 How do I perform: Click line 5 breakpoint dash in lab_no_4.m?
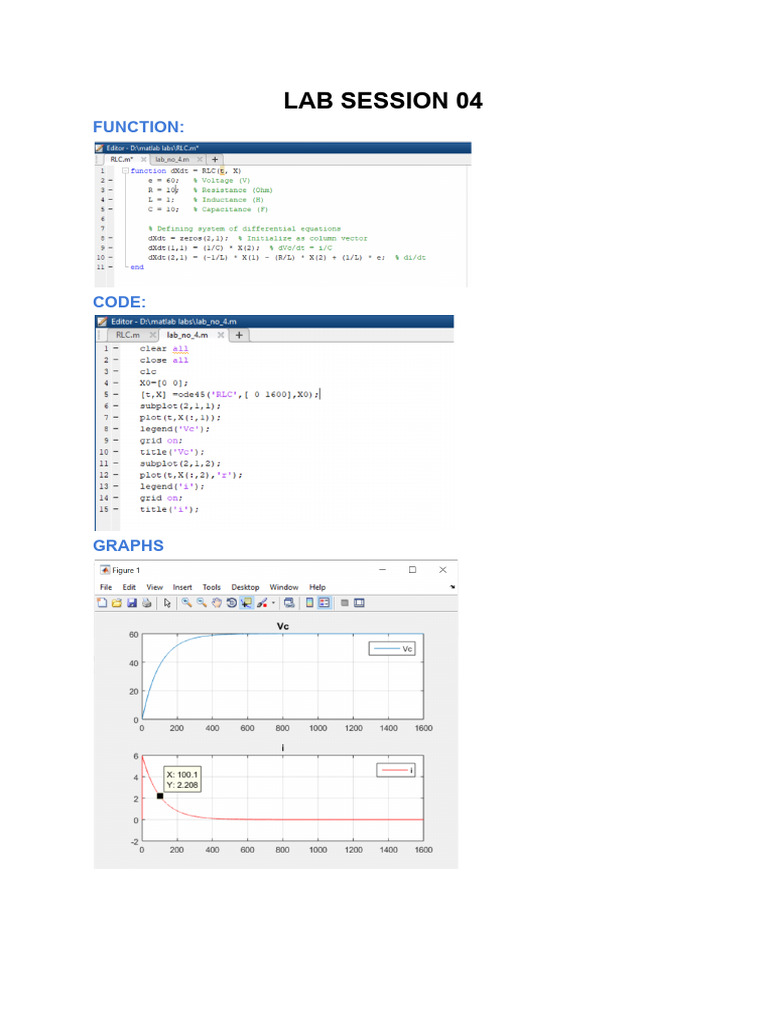116,394
